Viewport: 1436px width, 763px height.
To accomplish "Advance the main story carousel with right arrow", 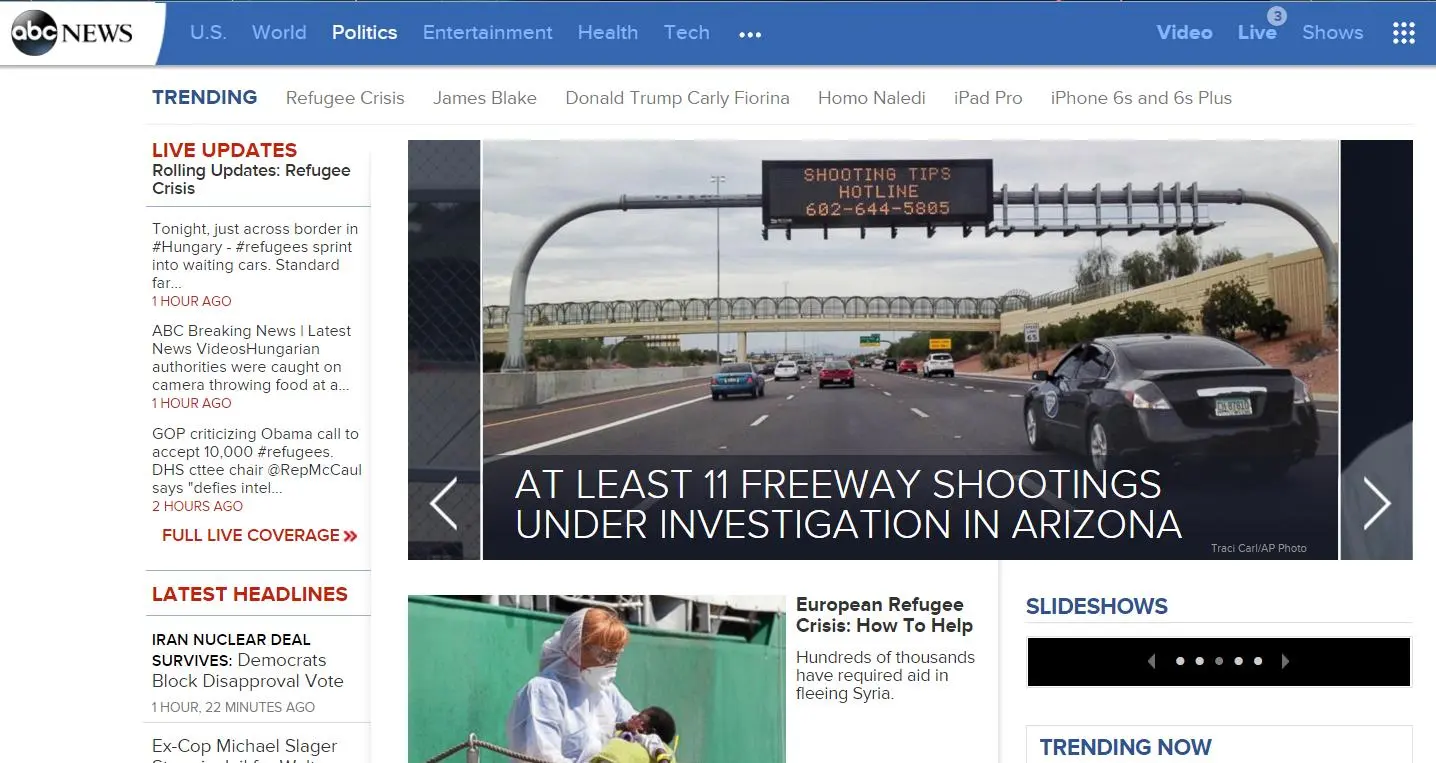I will 1377,504.
